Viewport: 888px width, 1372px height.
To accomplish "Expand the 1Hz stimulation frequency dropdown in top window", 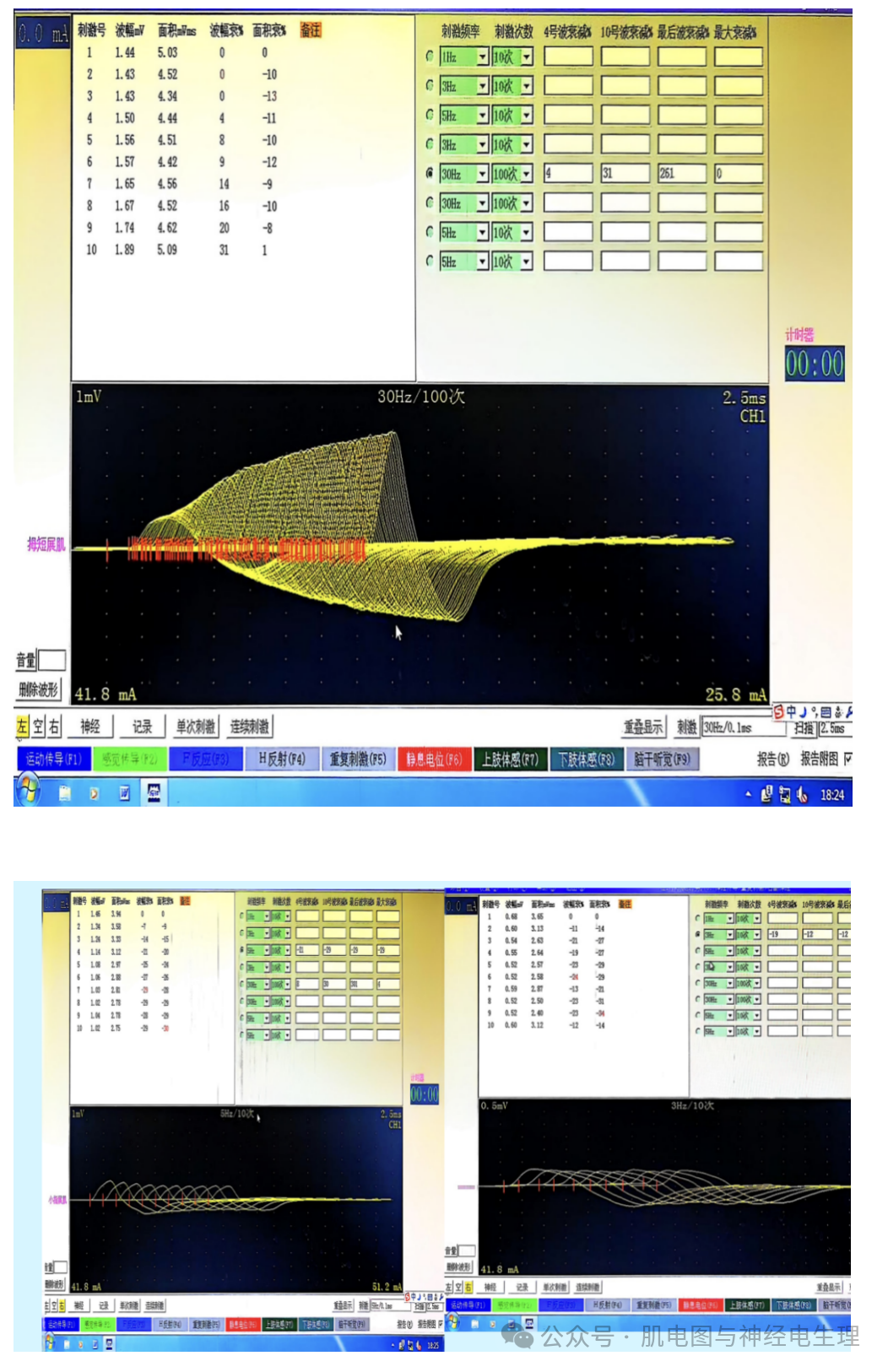I will 482,57.
